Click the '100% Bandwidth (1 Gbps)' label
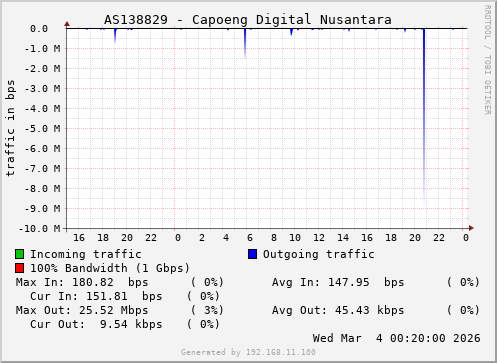The width and height of the screenshot is (497, 363). tap(110, 268)
